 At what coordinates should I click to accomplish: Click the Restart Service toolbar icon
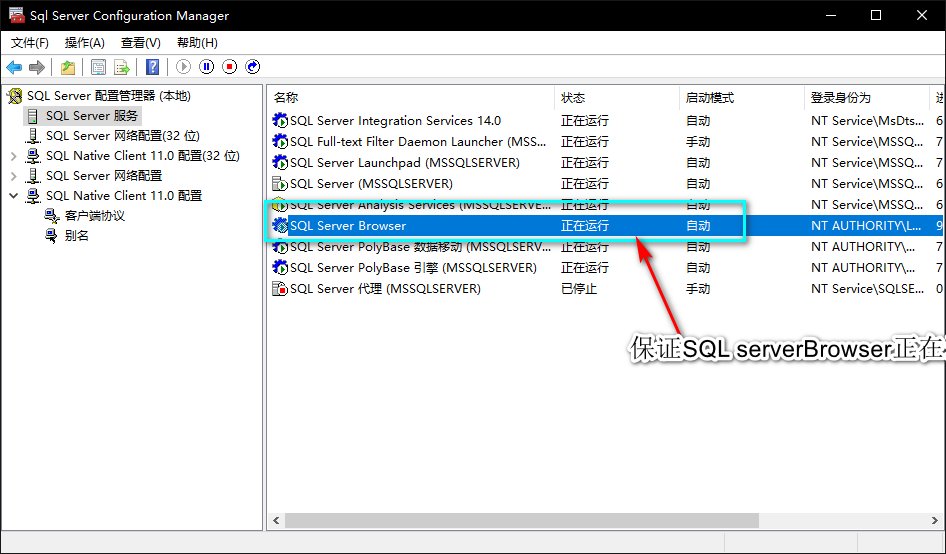[253, 67]
